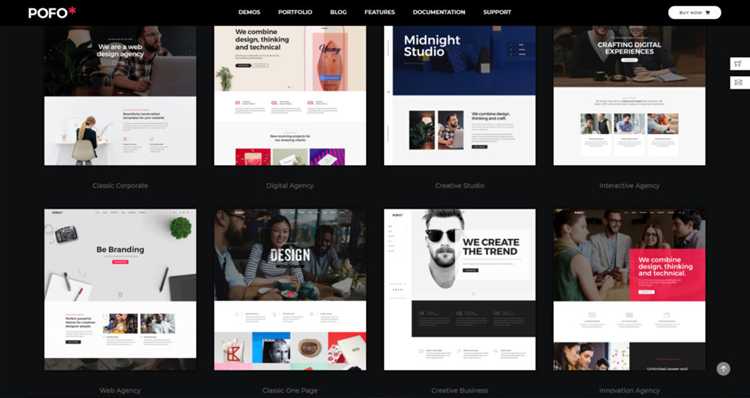750x398 pixels.
Task: Click the Buy Now button
Action: 695,12
